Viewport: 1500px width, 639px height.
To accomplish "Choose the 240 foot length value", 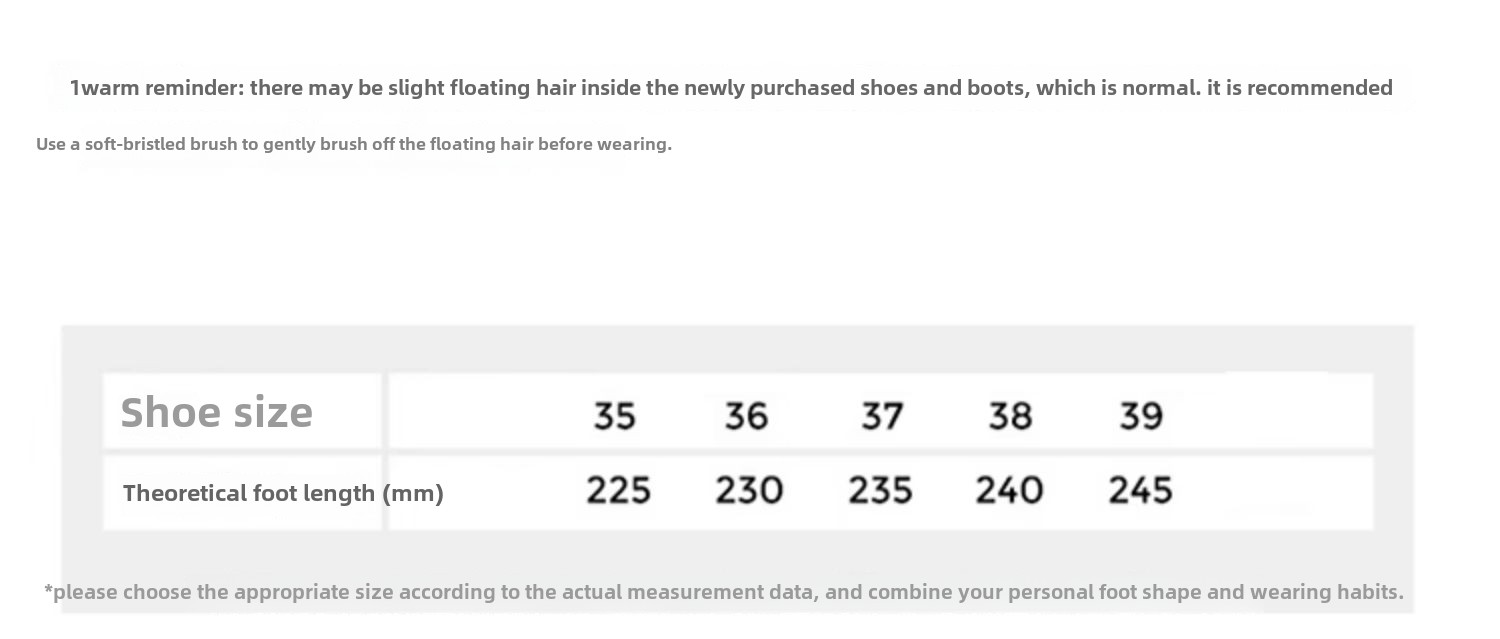I will [1009, 490].
